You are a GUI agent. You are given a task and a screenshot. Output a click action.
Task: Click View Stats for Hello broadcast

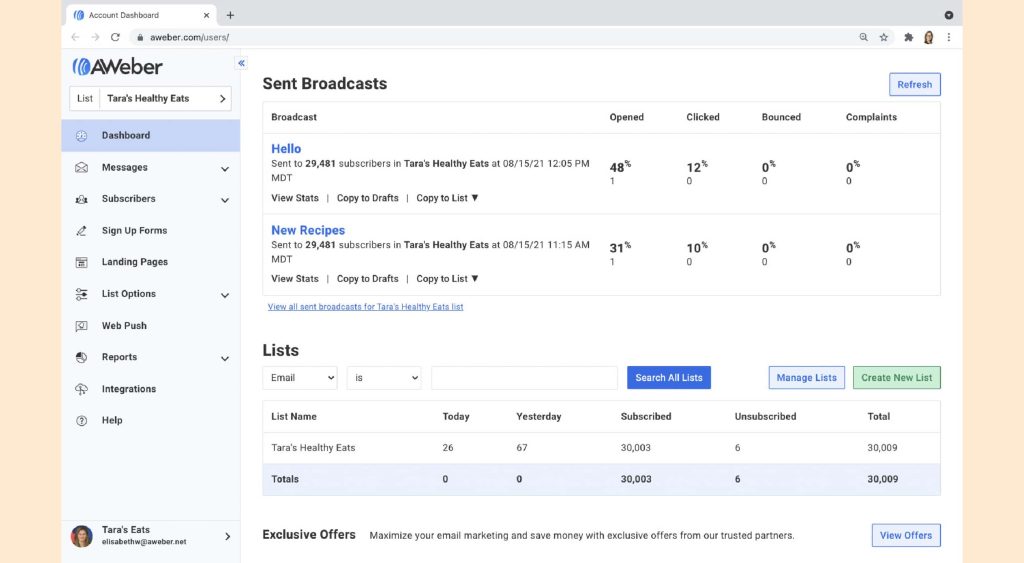pyautogui.click(x=295, y=198)
